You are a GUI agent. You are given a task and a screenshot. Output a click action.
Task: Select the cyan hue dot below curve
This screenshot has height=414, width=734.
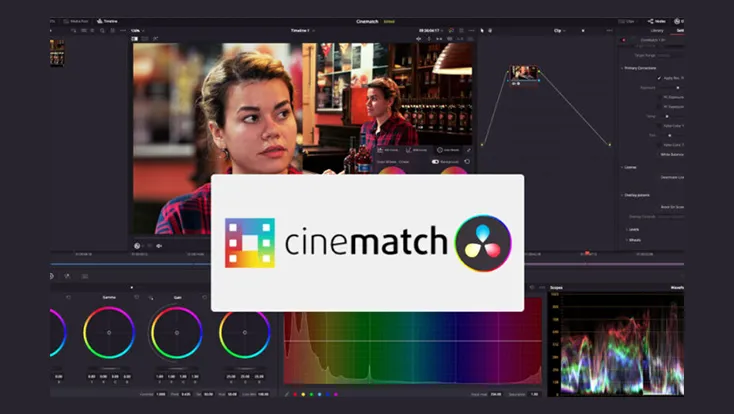pyautogui.click(x=320, y=394)
